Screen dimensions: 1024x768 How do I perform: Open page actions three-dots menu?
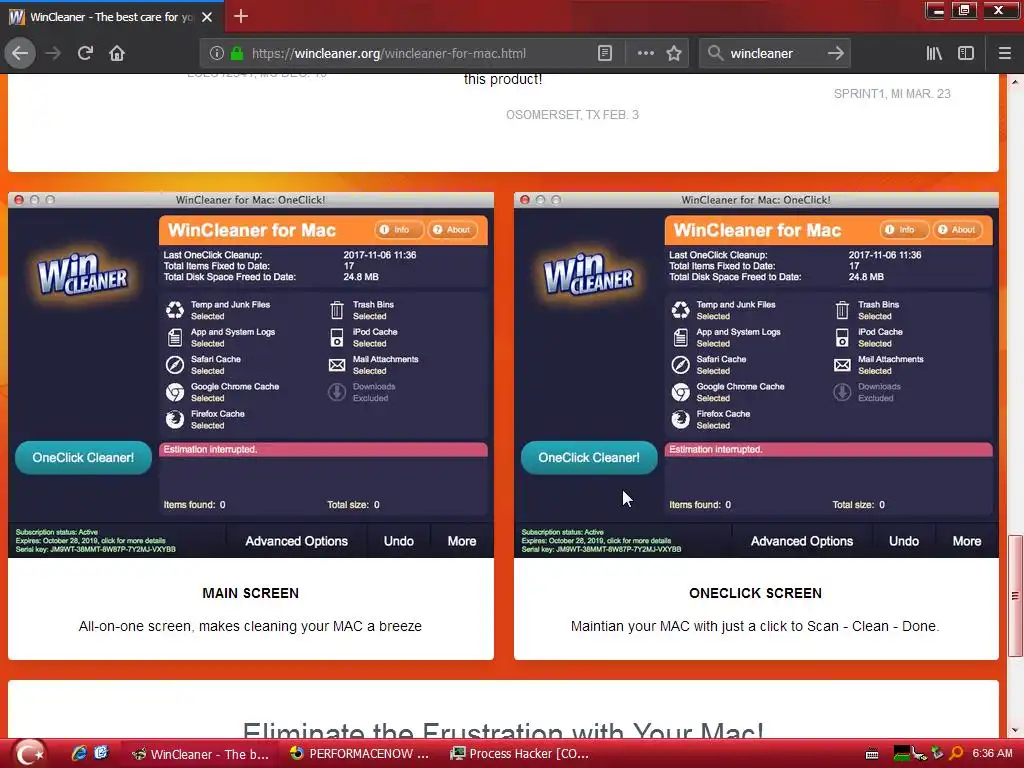[645, 53]
